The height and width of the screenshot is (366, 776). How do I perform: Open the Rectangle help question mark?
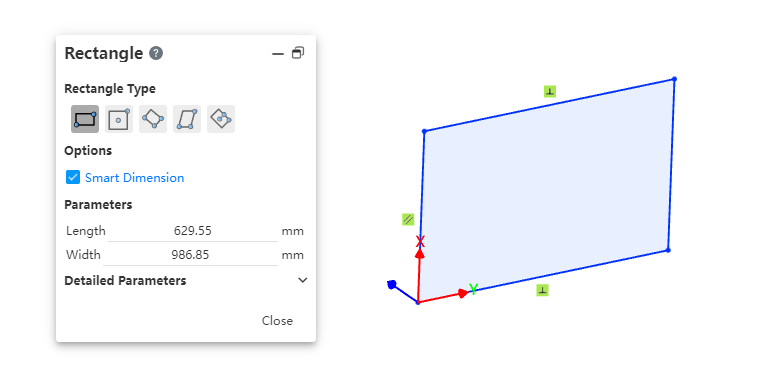pos(156,53)
